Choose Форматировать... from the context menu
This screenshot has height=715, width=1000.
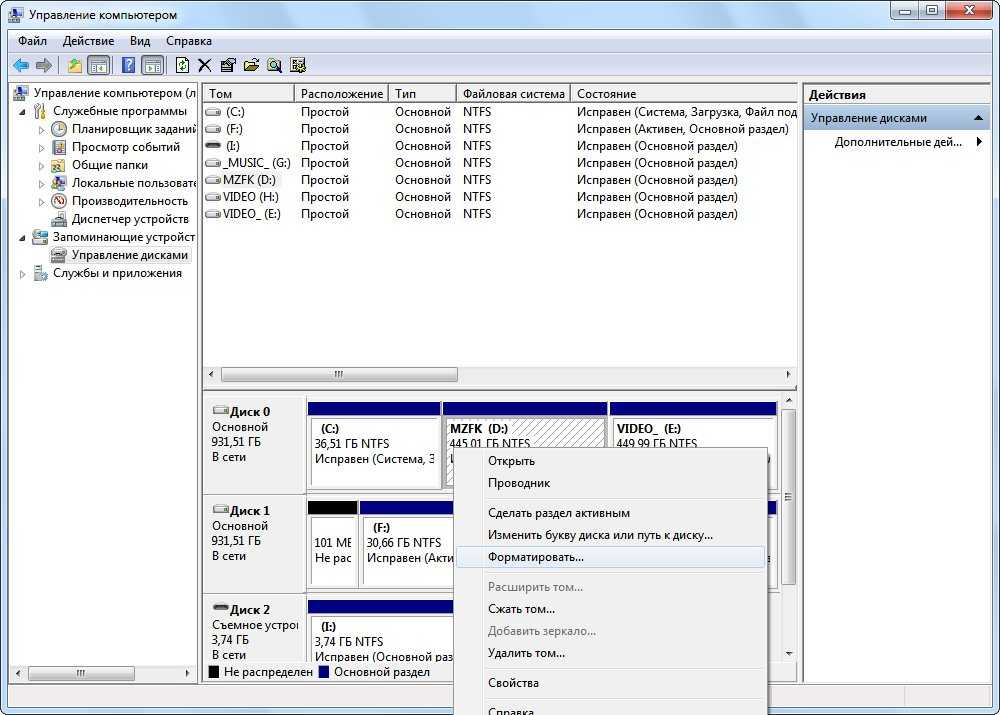[x=535, y=557]
